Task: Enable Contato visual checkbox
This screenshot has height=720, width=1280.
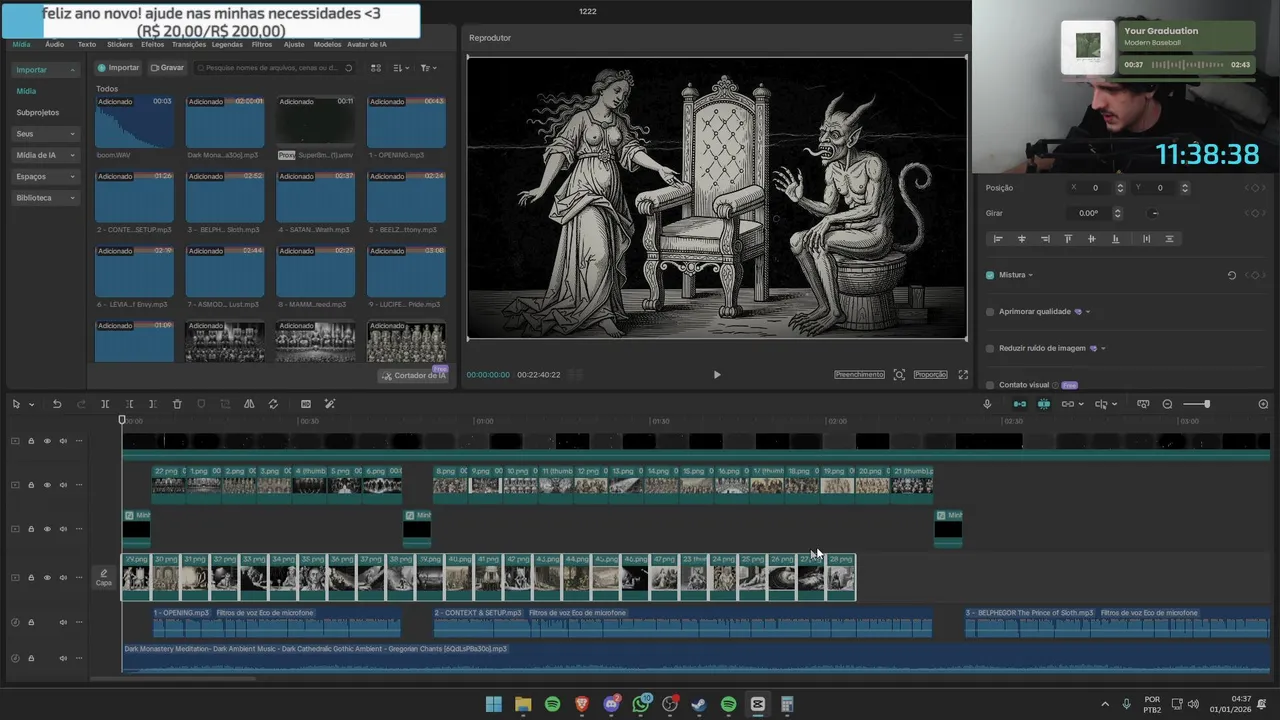Action: (x=990, y=385)
